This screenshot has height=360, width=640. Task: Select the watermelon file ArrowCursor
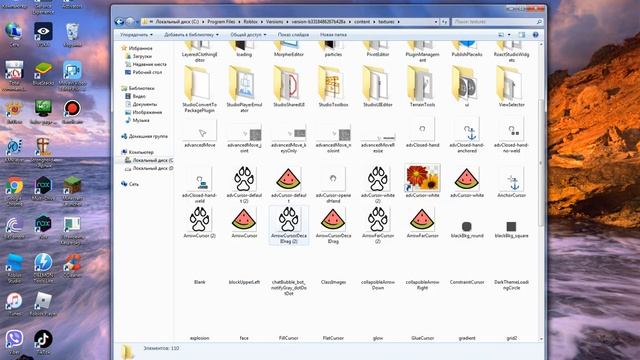point(244,222)
